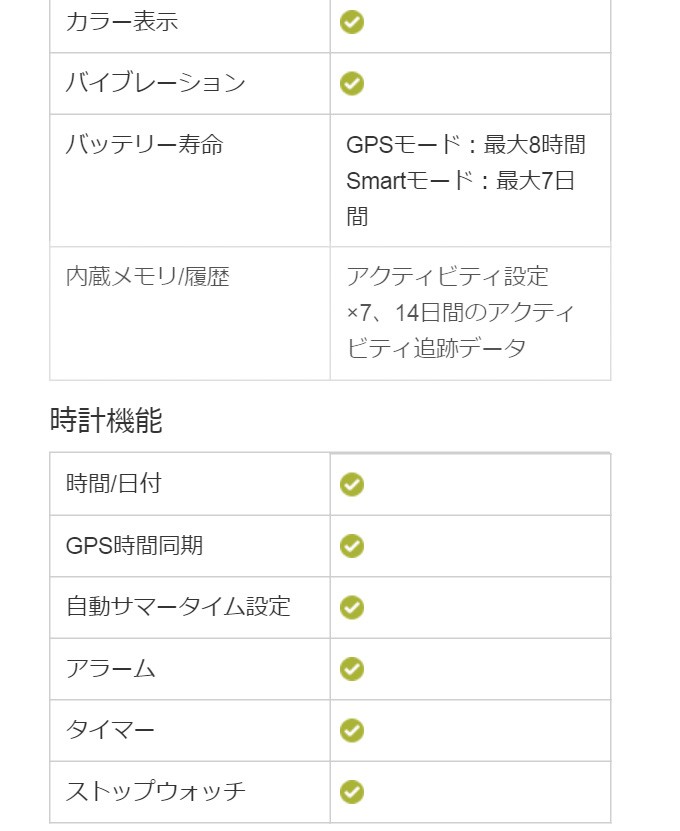Click the checkmark for 自動サマータイム設定
680x831 pixels.
(352, 608)
